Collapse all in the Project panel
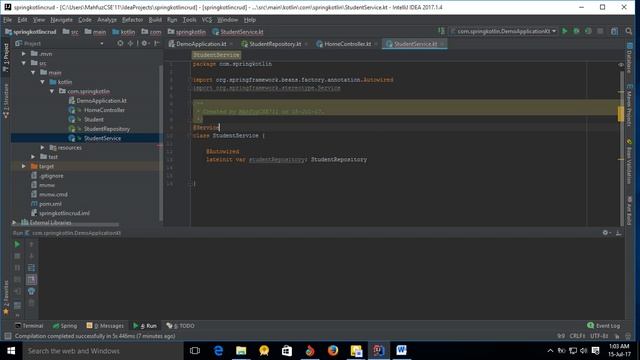 [x=130, y=43]
